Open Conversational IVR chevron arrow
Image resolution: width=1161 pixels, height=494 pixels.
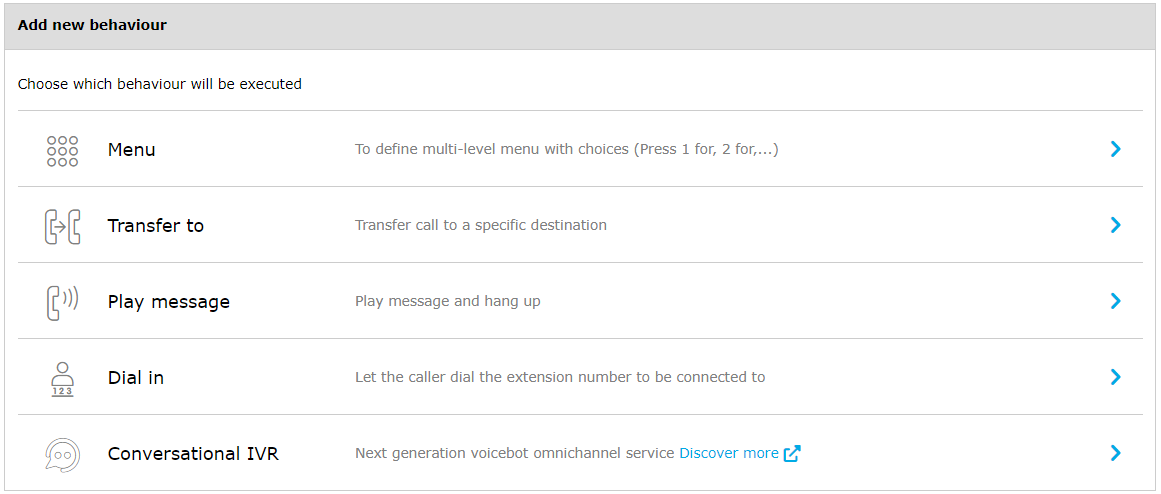click(x=1115, y=454)
